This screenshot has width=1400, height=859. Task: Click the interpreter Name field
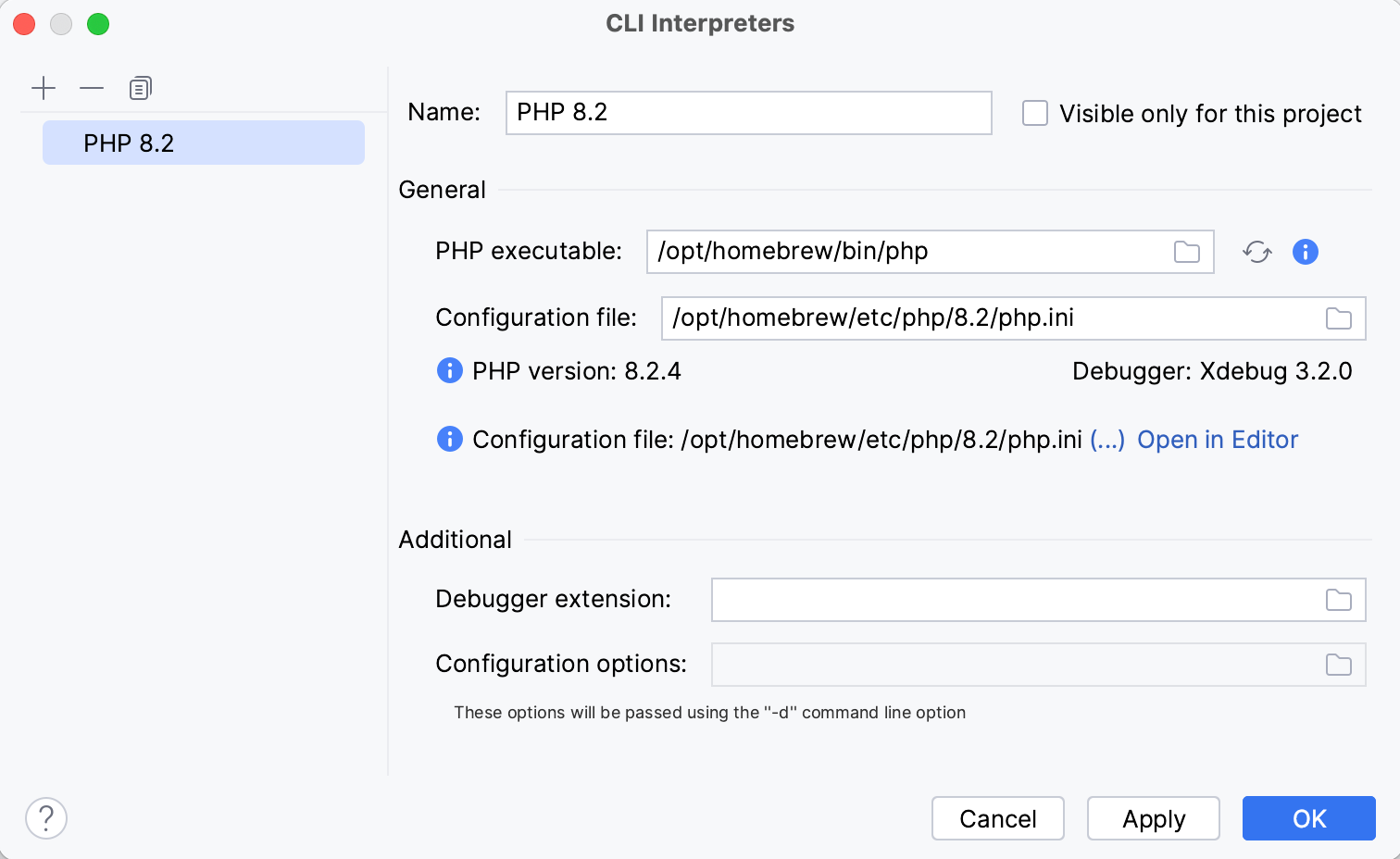coord(748,112)
